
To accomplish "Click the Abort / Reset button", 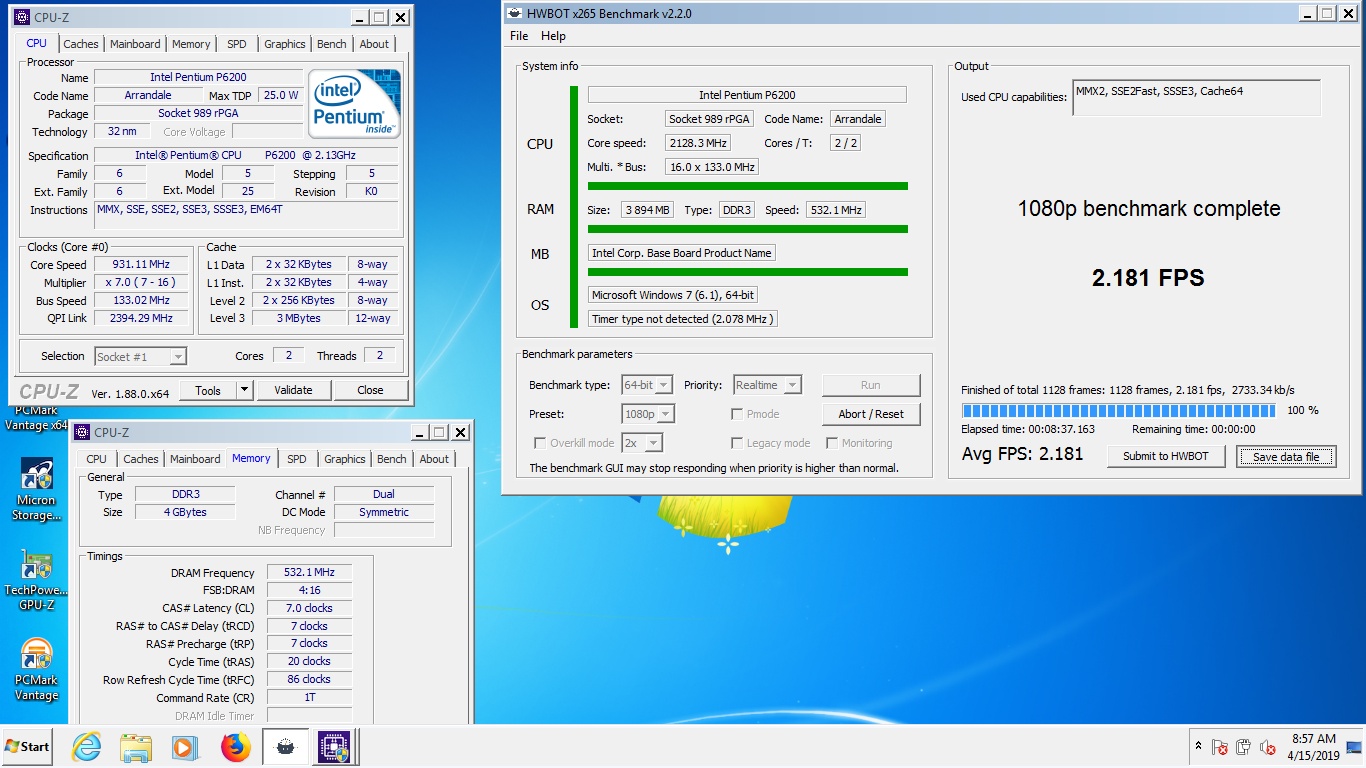I will coord(871,414).
